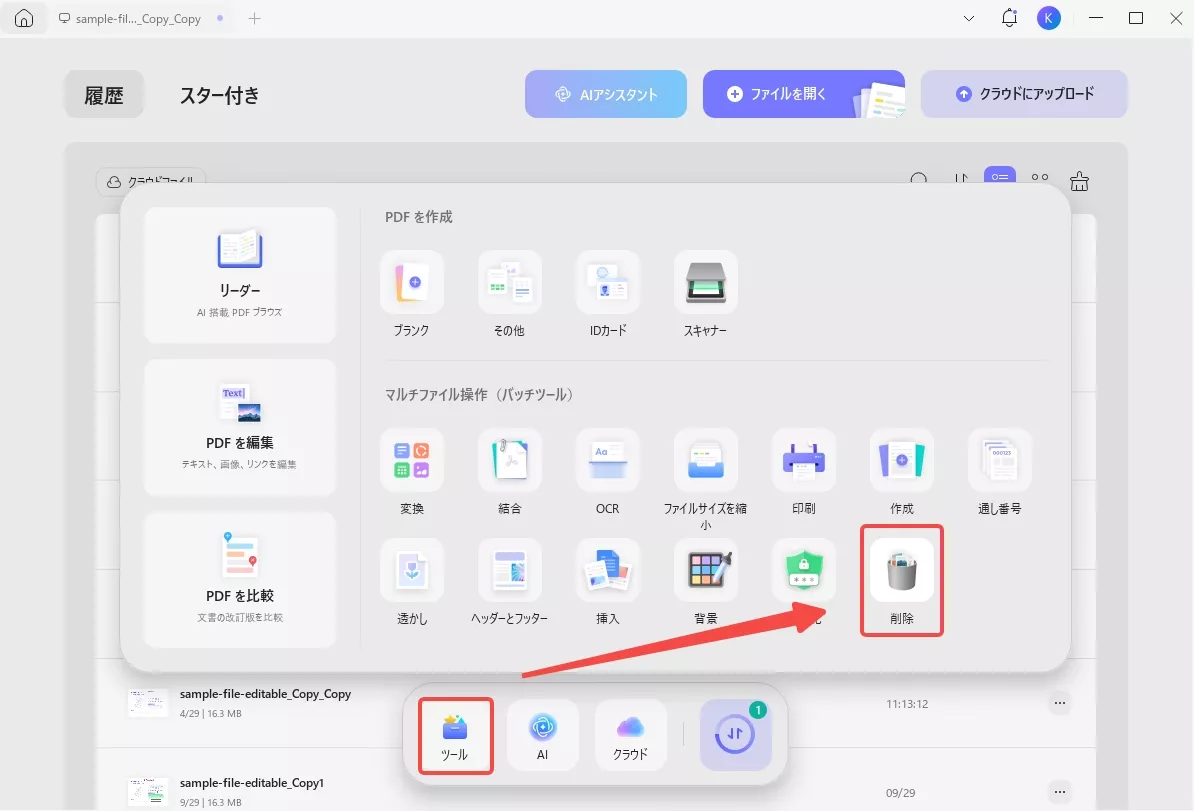Open the 結合 batch combine tool
The image size is (1194, 811).
[x=509, y=460]
